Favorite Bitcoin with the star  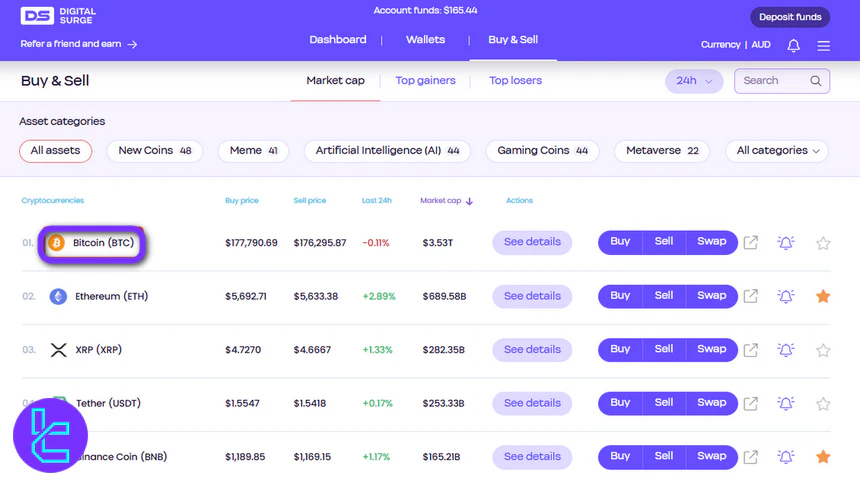pos(823,243)
